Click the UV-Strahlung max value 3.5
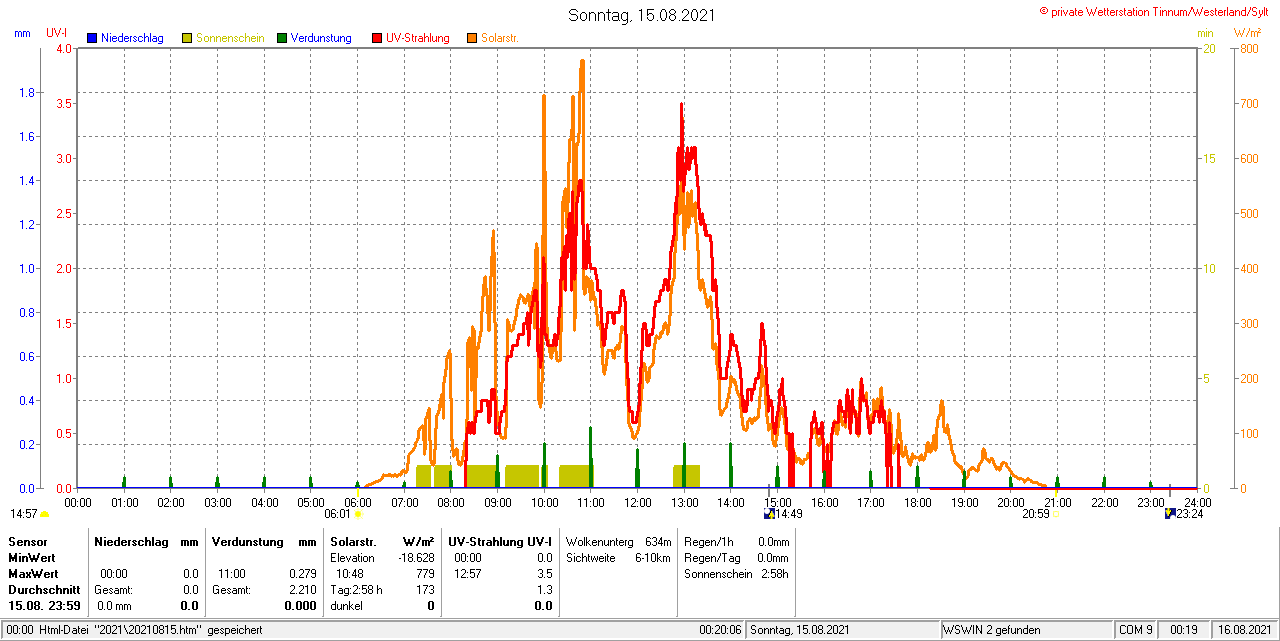This screenshot has height=641, width=1280. coord(544,574)
